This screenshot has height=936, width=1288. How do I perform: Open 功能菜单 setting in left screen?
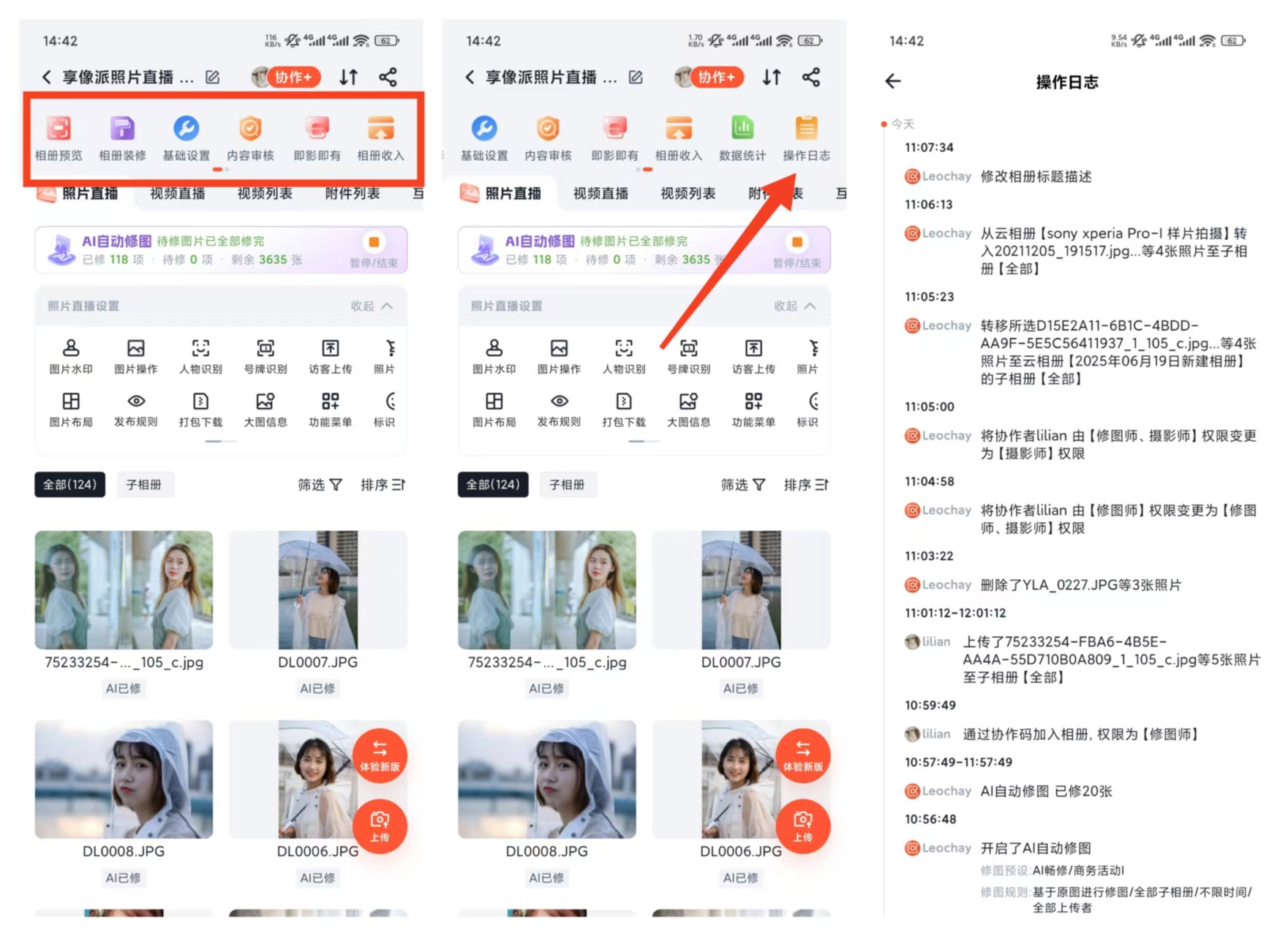click(330, 410)
